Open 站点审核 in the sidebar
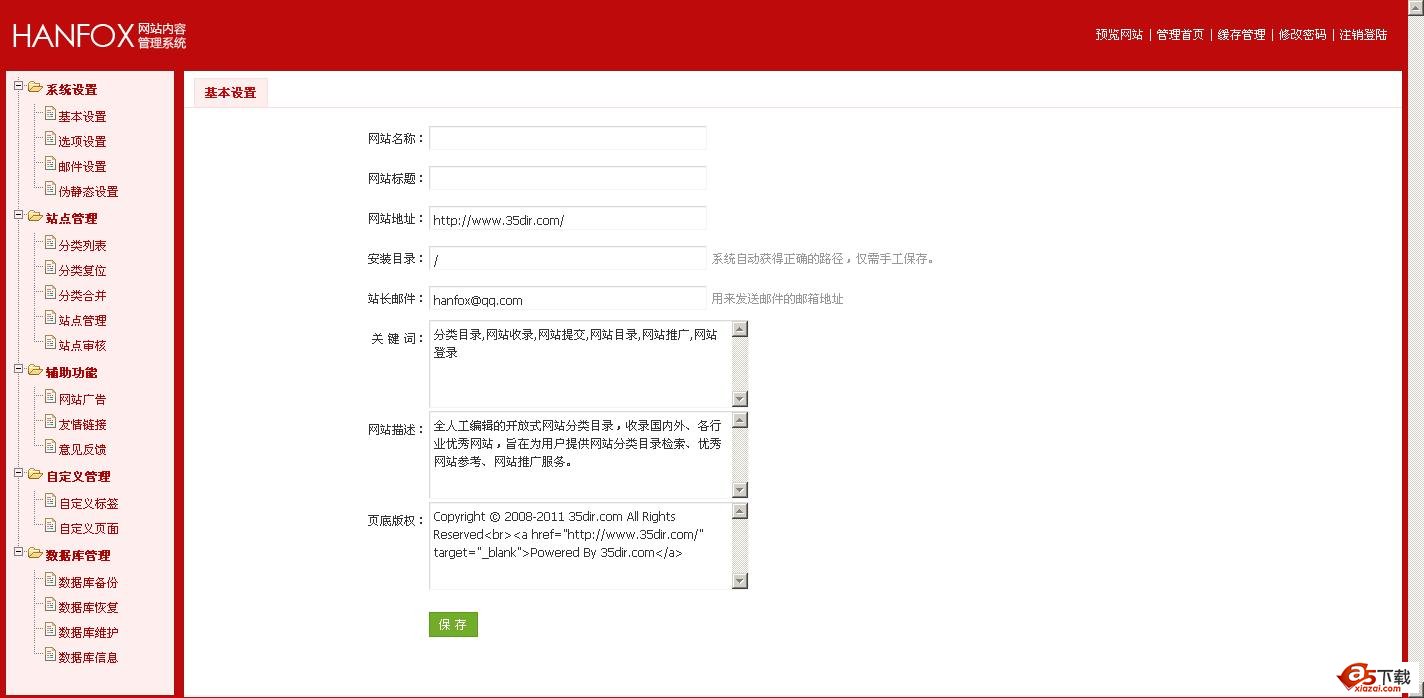 [x=82, y=346]
